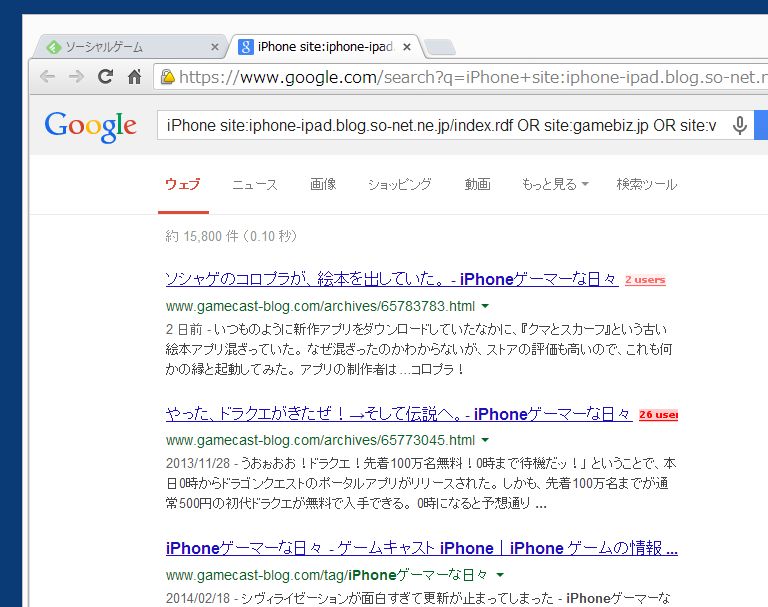Click URL text www.gamecast-blog.com/archives/65773045.html

click(320, 440)
